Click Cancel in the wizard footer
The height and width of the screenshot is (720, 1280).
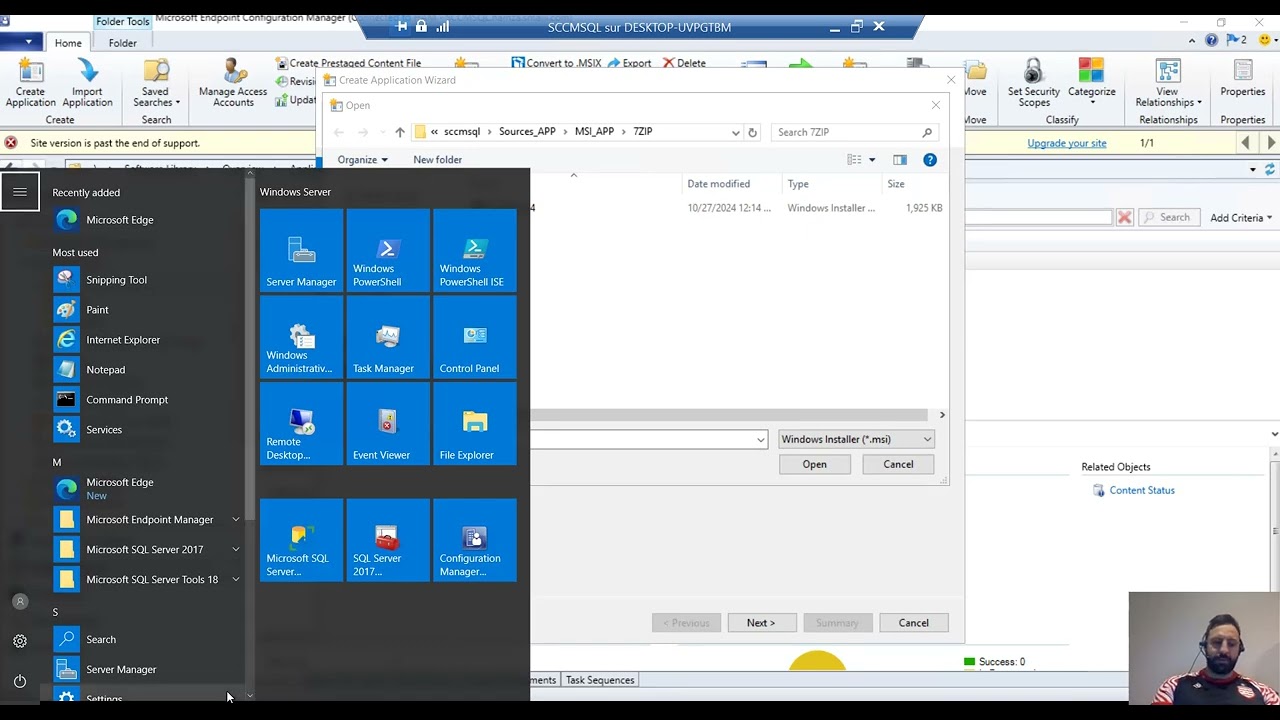(913, 623)
